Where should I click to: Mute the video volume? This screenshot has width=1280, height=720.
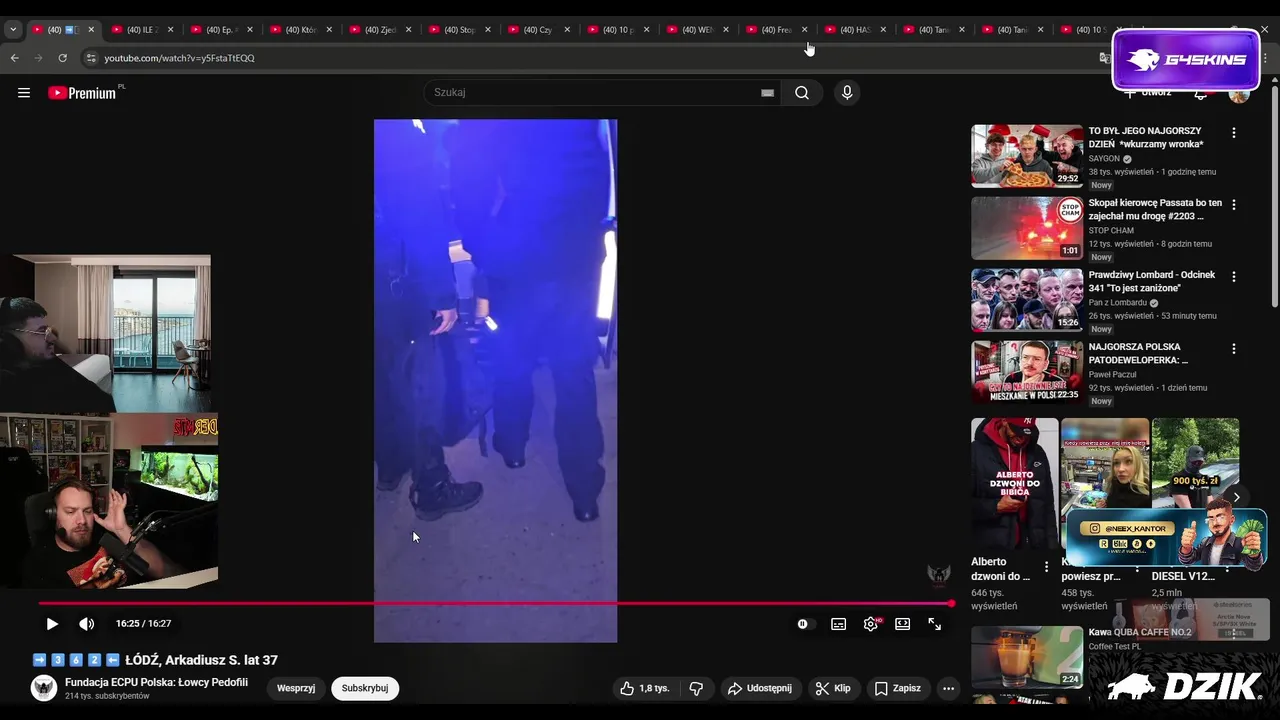87,624
